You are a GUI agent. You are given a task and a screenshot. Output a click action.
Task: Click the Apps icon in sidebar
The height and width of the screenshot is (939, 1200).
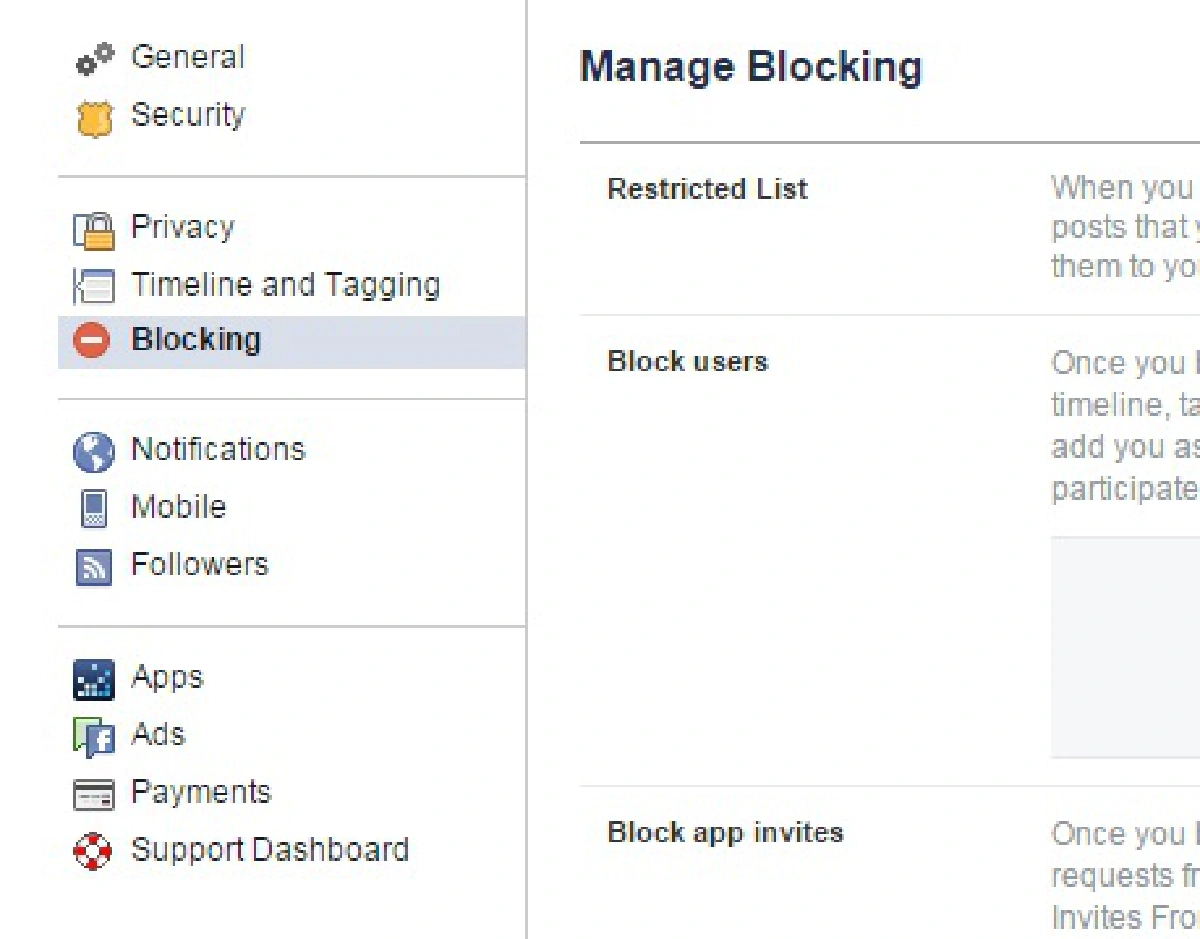click(94, 679)
